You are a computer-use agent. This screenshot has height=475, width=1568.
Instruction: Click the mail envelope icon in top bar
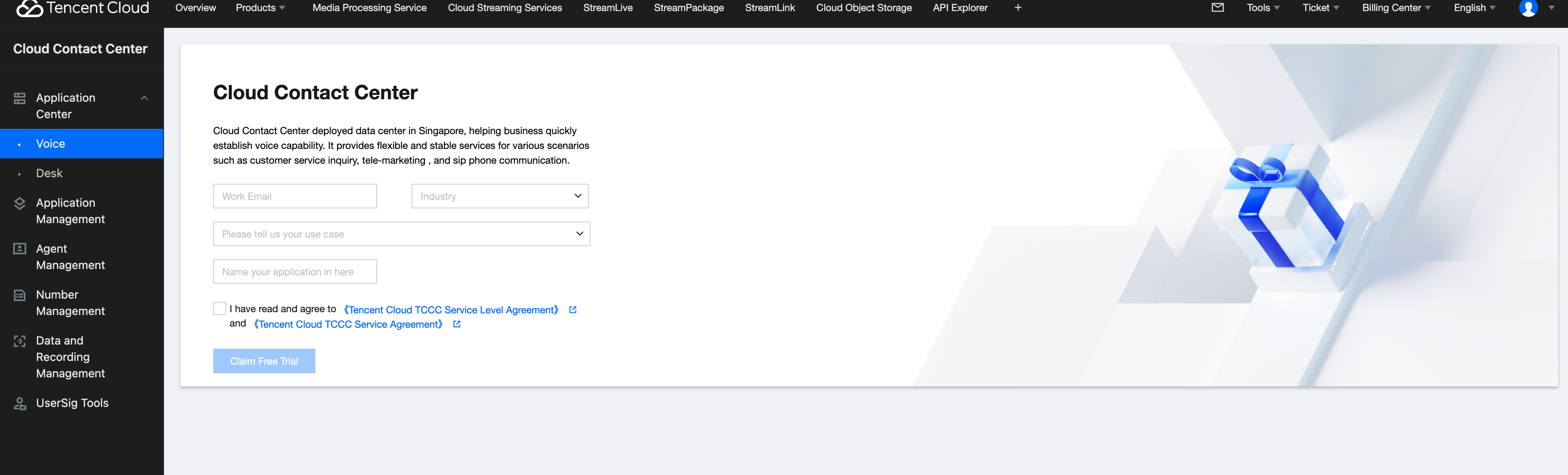point(1217,8)
